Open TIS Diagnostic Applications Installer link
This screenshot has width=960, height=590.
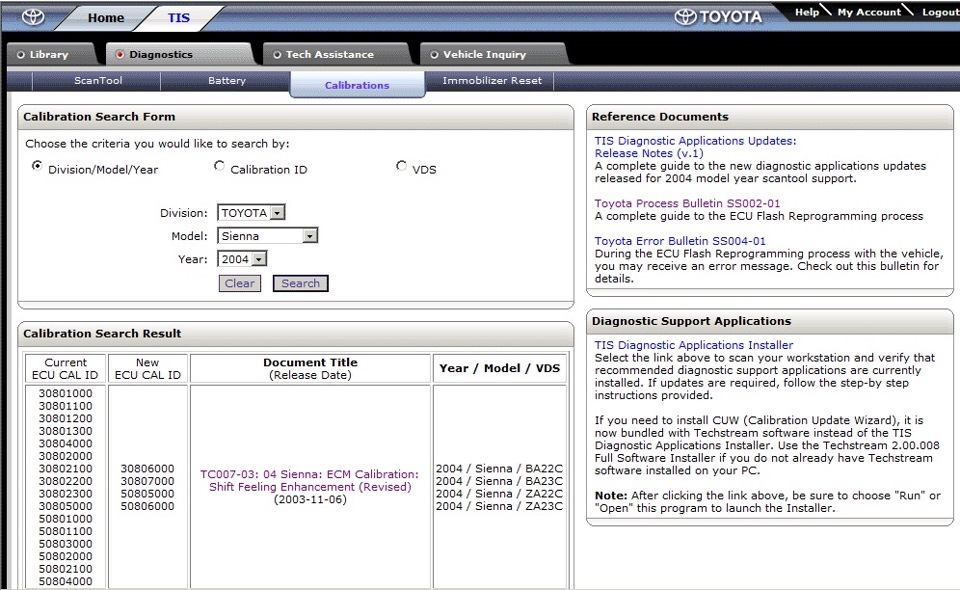coord(694,345)
